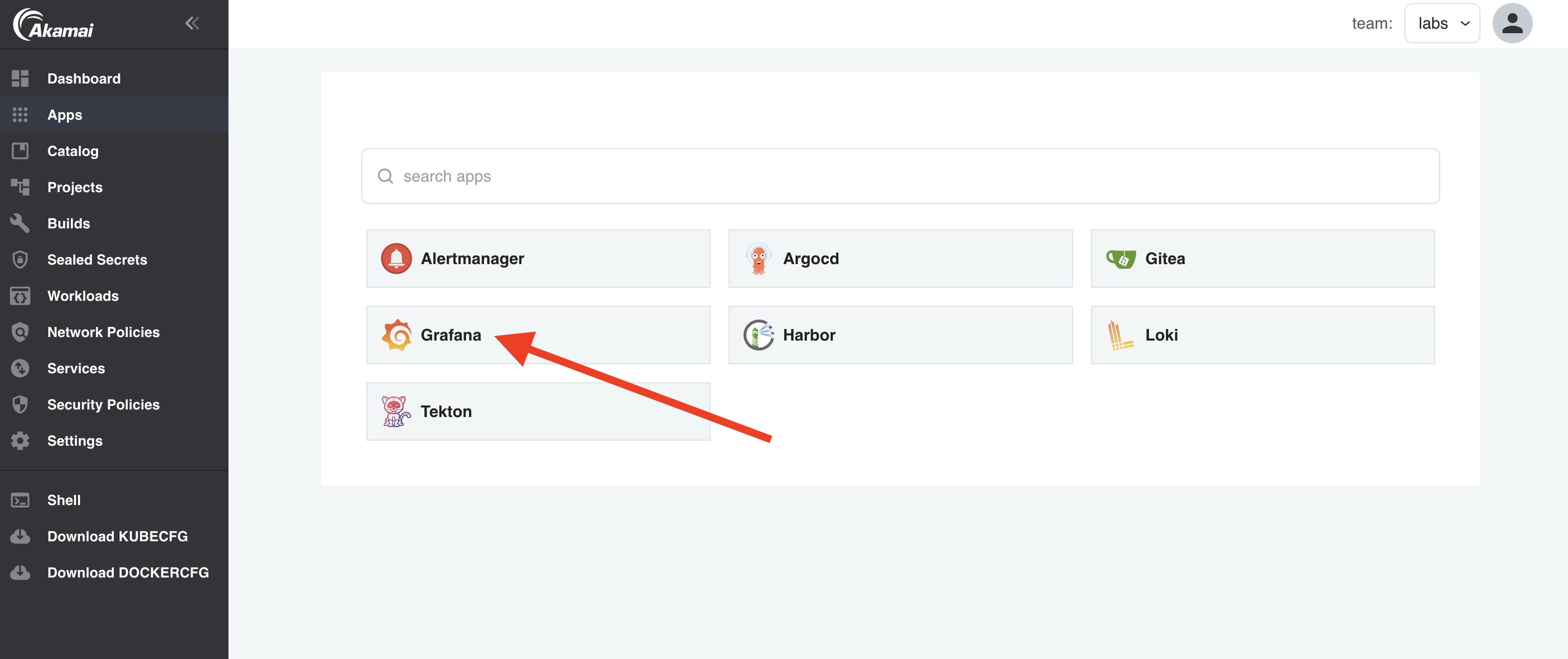Navigate to Sealed Secrets section
Viewport: 1568px width, 659px height.
(97, 259)
